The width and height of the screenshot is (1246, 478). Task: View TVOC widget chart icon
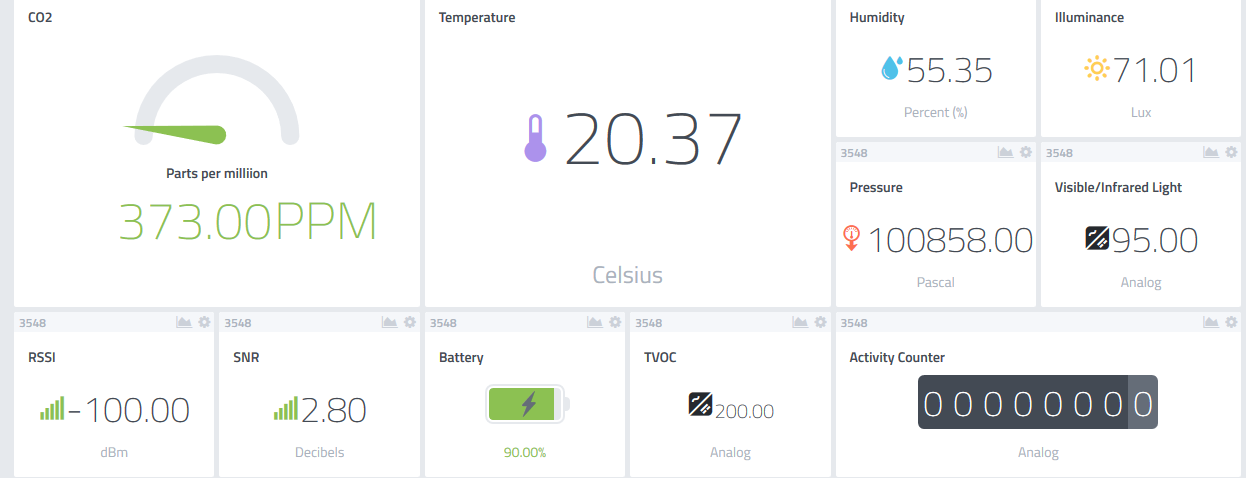coord(800,322)
